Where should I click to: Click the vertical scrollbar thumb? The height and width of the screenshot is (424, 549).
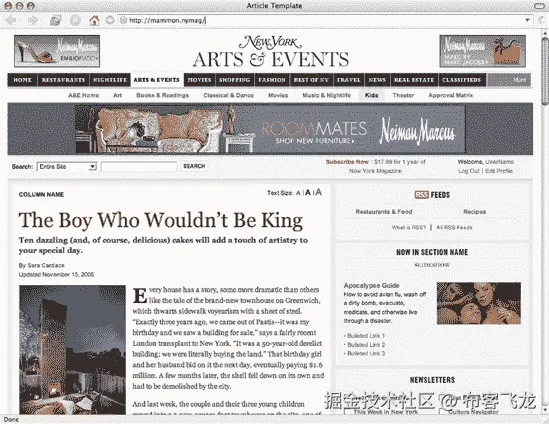(x=545, y=70)
